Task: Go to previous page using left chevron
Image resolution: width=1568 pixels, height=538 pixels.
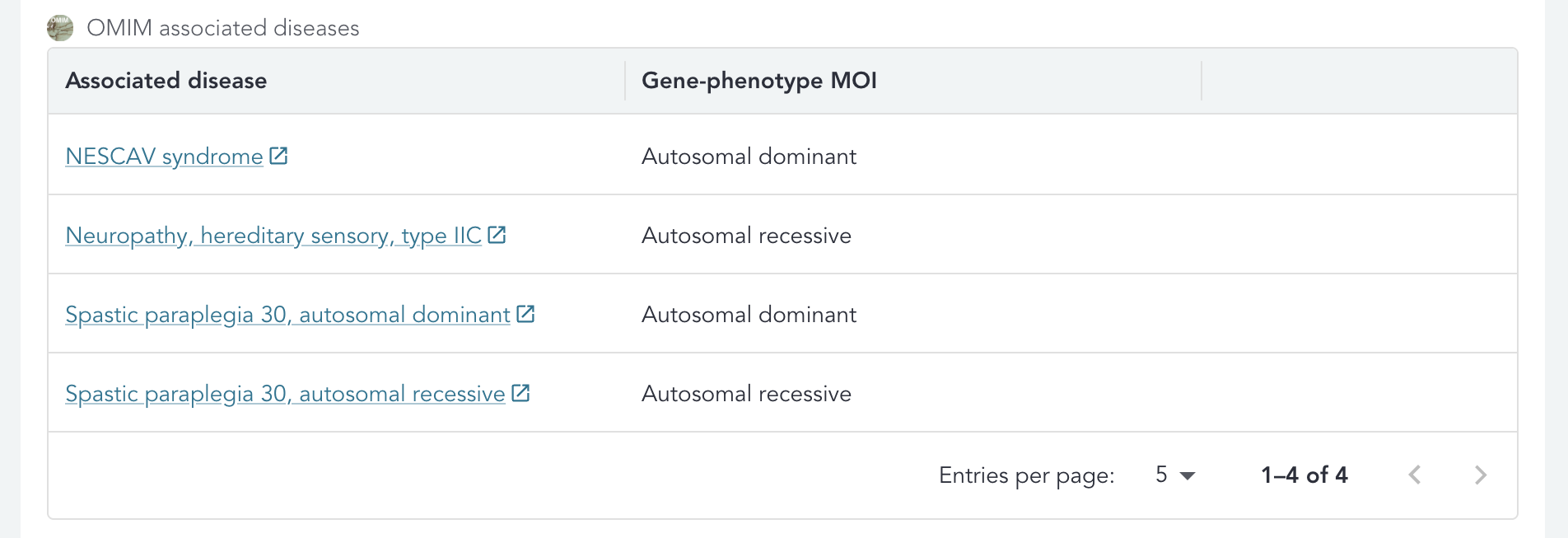Action: click(1415, 475)
